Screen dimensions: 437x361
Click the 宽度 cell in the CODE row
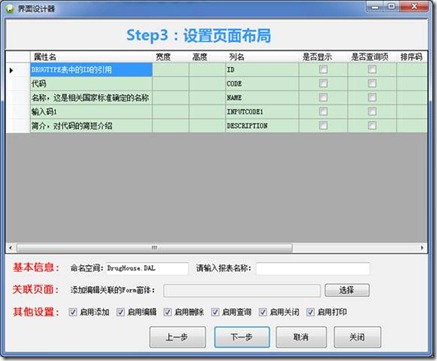171,84
